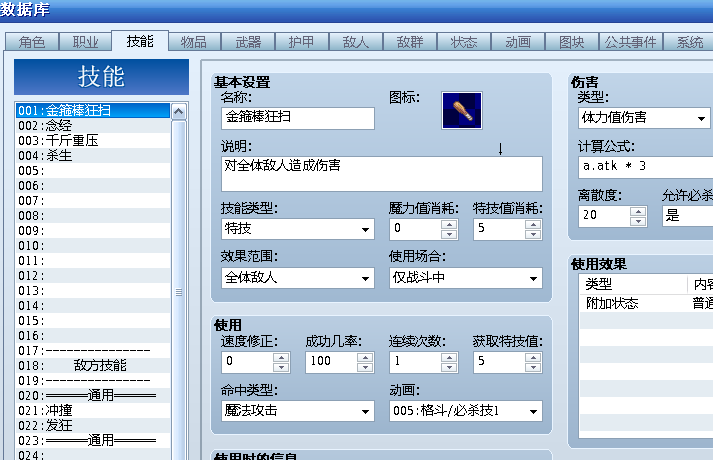Decrease 特技值消耗 with the down arrow
Screen dimensions: 713x460
click(x=533, y=234)
